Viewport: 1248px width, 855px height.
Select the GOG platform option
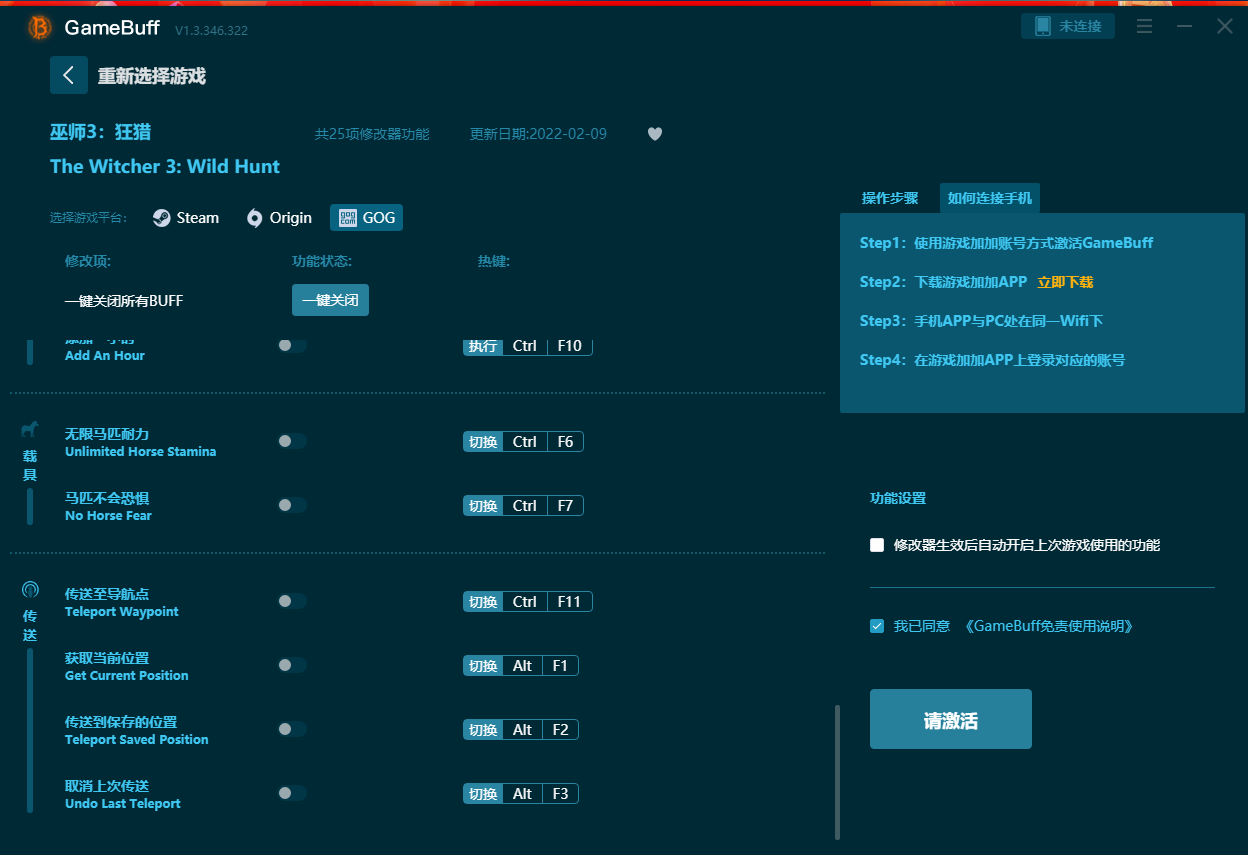pos(367,218)
